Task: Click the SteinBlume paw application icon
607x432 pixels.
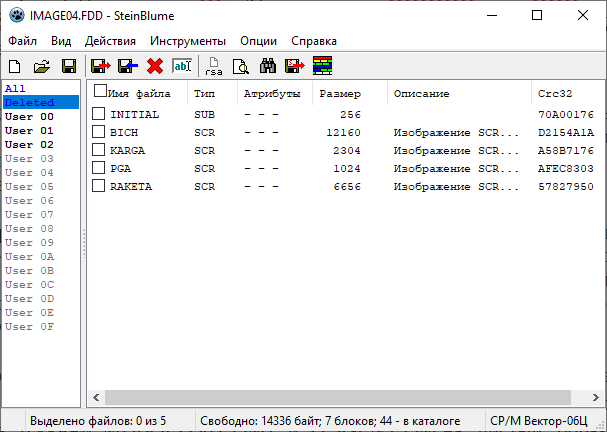Action: 17,16
